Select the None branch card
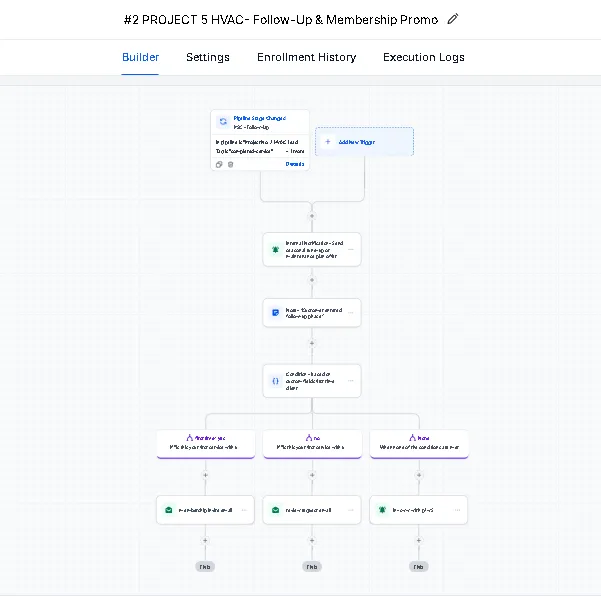The image size is (601, 596). (x=419, y=443)
